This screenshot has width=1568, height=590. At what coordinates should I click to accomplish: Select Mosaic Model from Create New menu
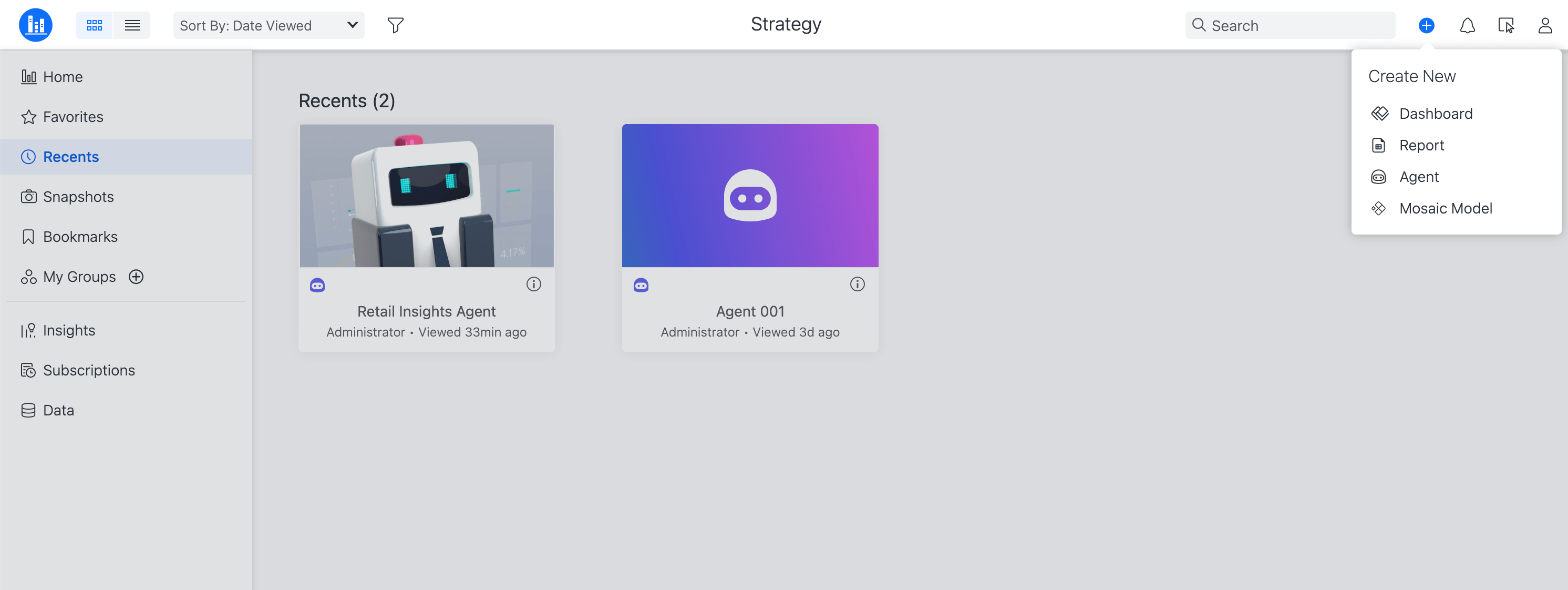click(x=1445, y=208)
